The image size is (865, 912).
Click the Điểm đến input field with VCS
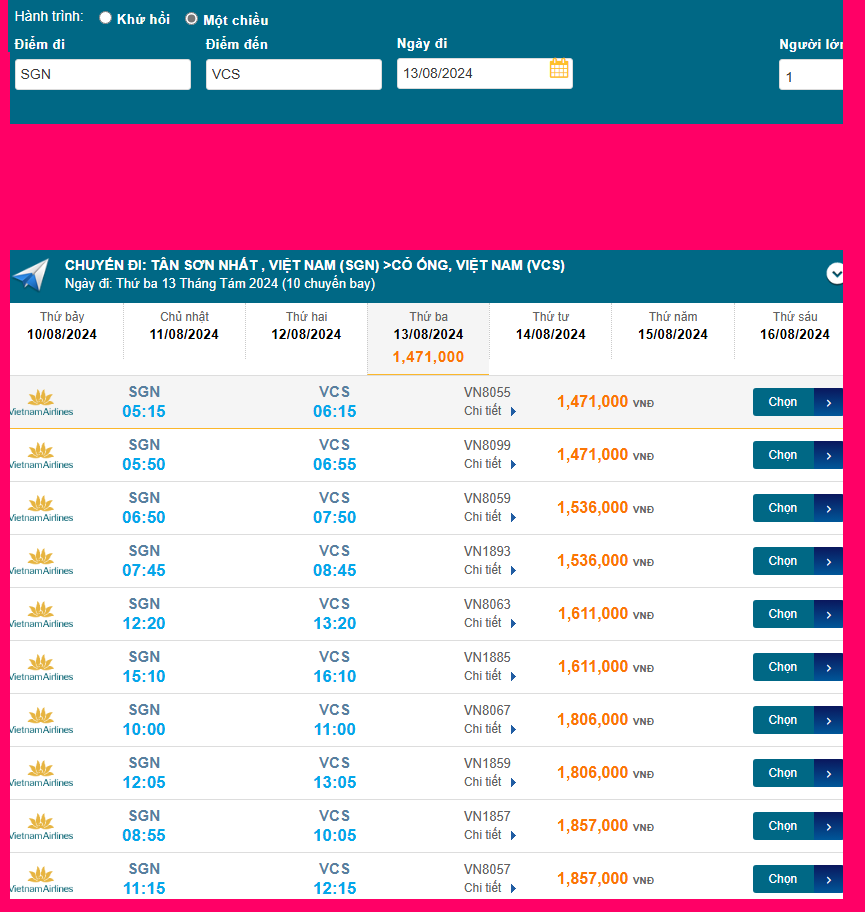[x=293, y=74]
